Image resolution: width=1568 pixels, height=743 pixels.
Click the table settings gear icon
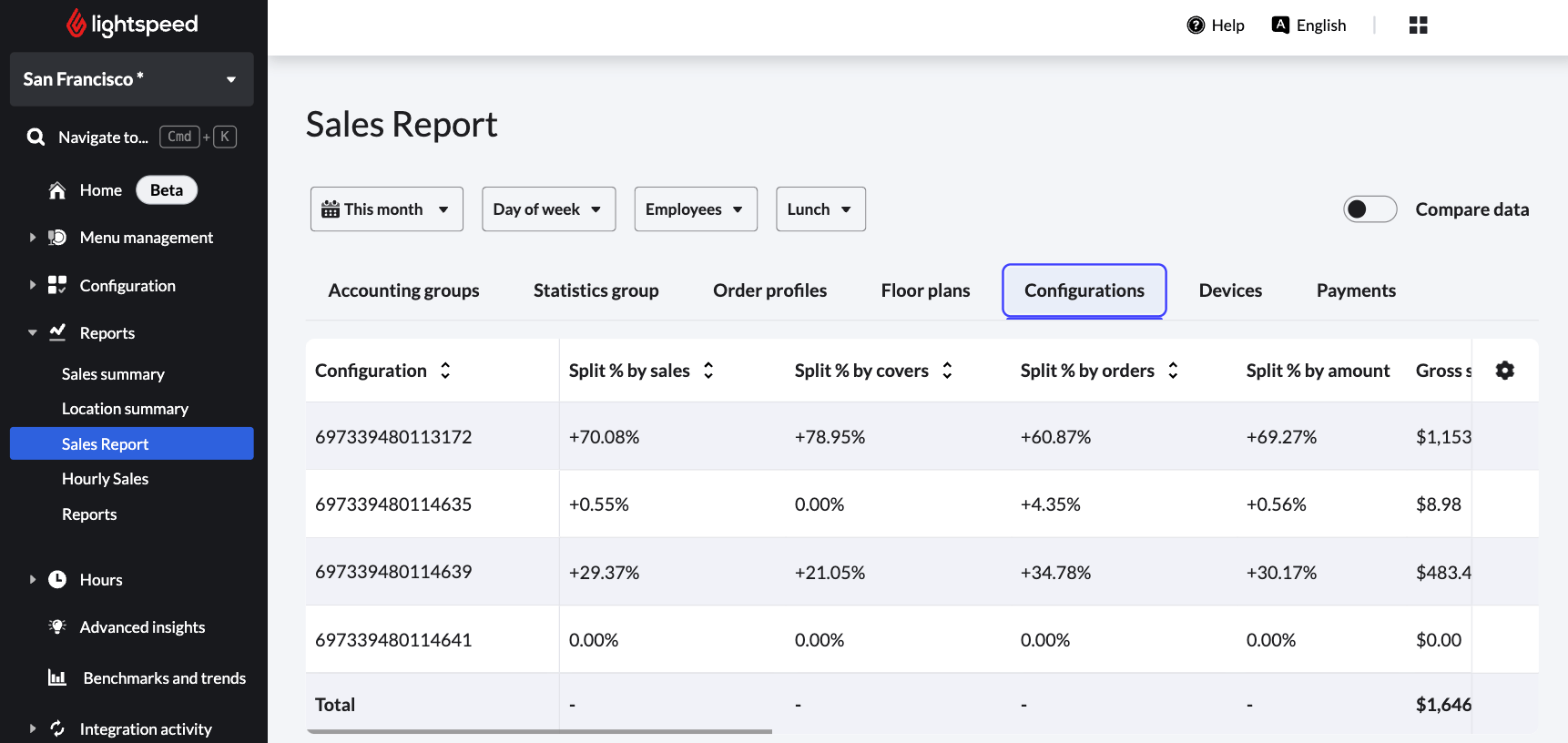coord(1504,371)
